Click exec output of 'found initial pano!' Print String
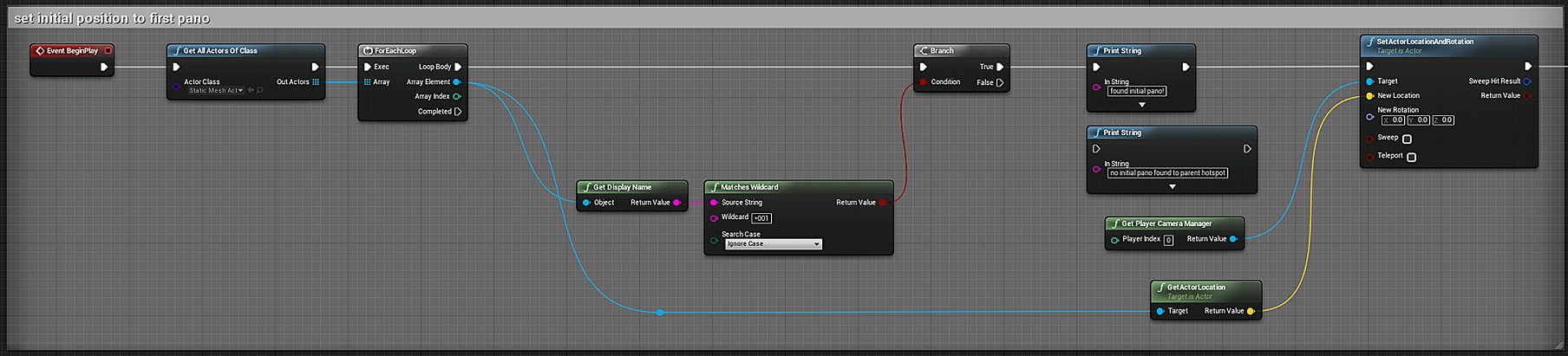Screen dimensions: 1568x356 coord(1186,67)
